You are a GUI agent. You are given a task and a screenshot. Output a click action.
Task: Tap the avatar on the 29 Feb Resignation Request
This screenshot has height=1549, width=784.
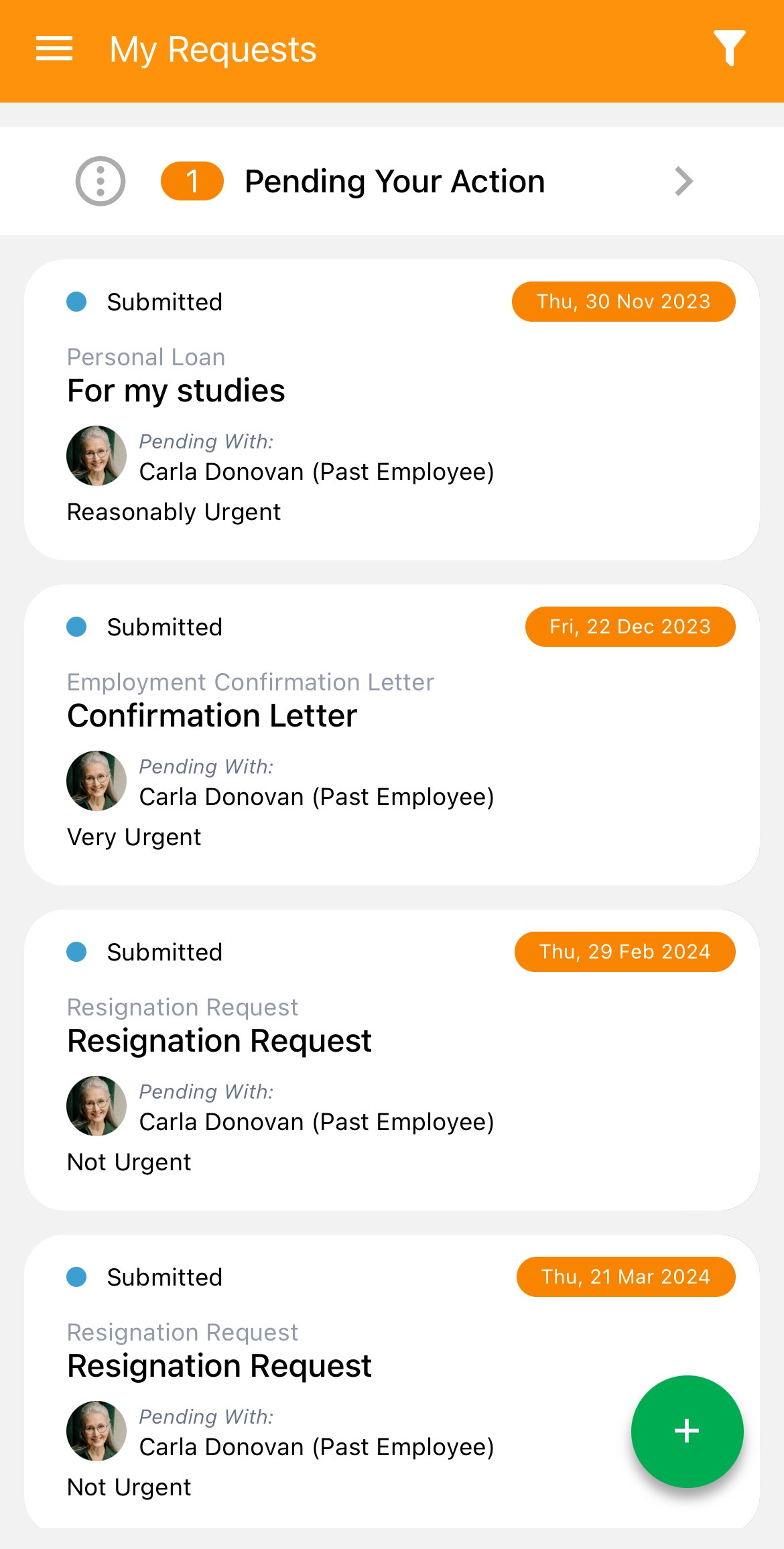point(96,1106)
